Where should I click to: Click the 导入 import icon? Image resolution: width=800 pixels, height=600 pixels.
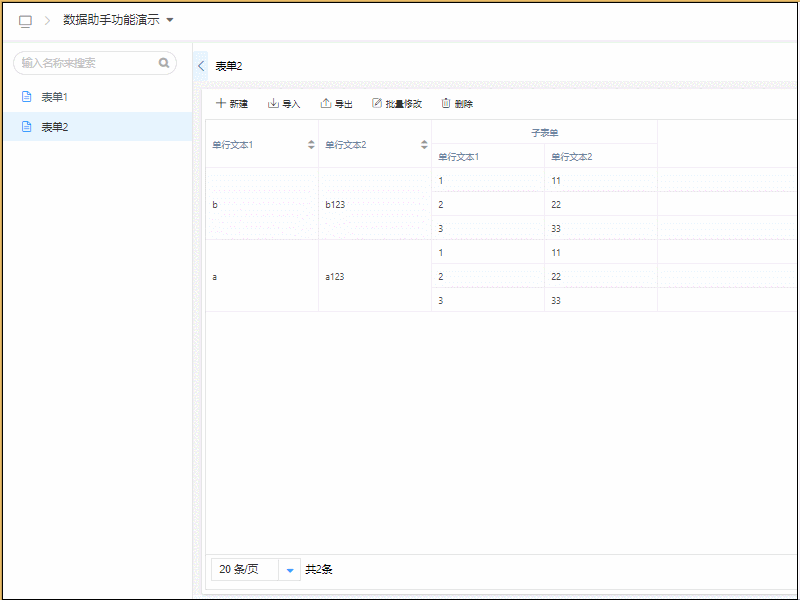coord(273,104)
